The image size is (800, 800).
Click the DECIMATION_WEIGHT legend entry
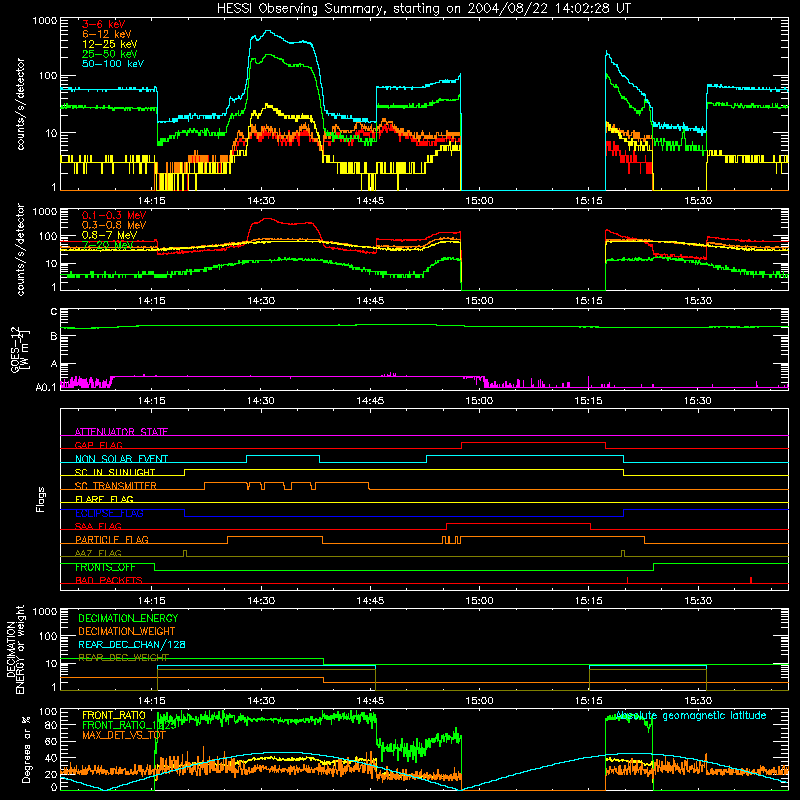[127, 631]
